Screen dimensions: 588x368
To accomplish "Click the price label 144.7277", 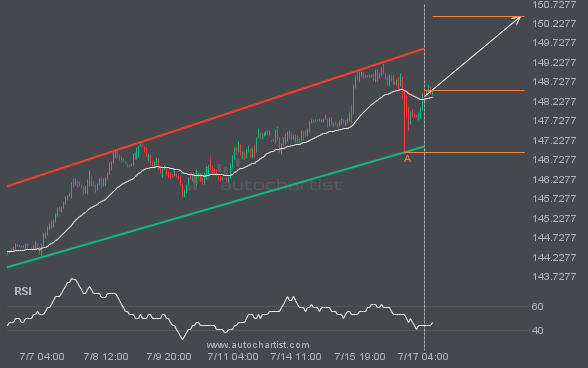I will (x=554, y=238).
